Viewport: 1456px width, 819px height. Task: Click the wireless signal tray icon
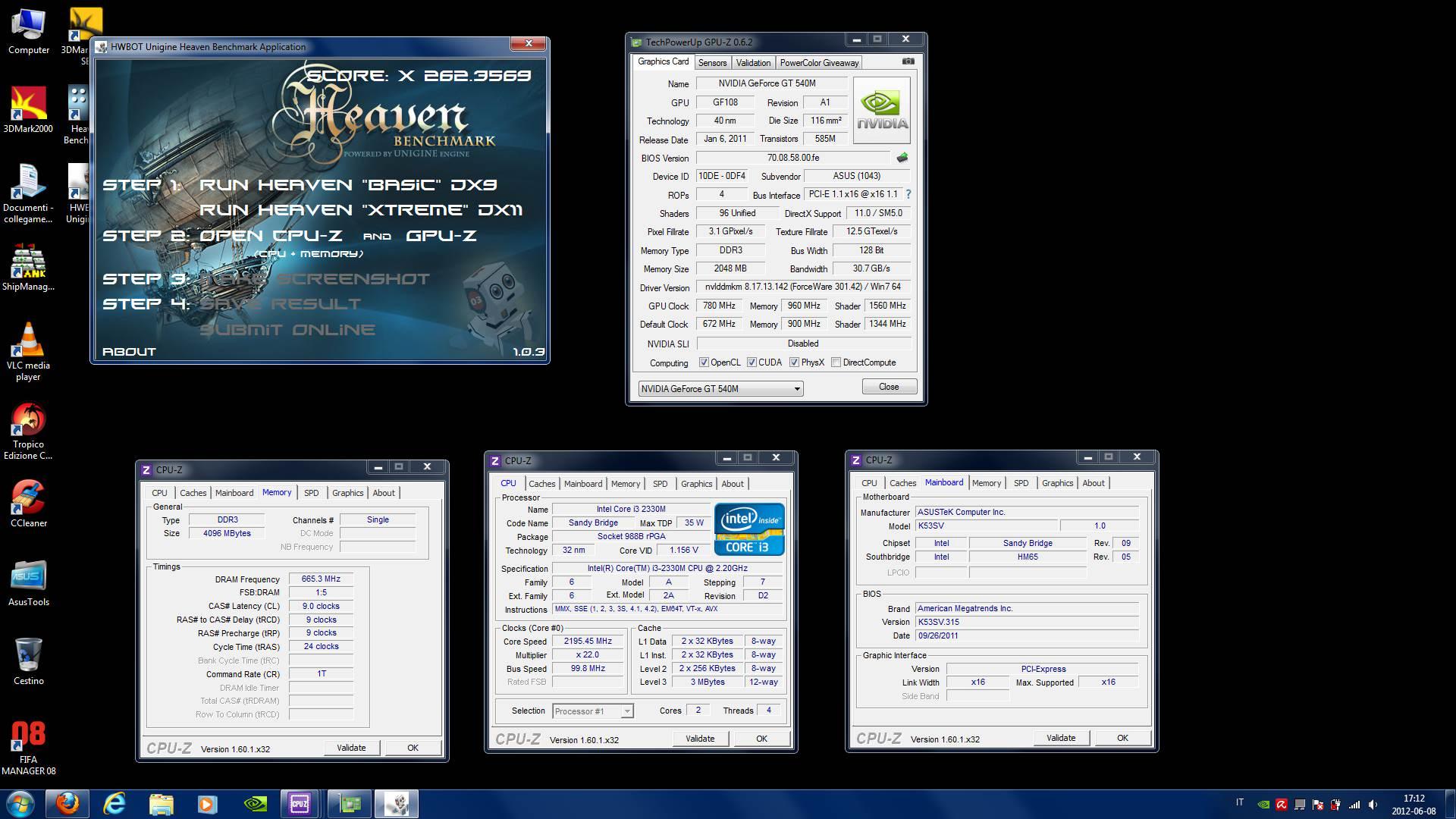click(1354, 805)
